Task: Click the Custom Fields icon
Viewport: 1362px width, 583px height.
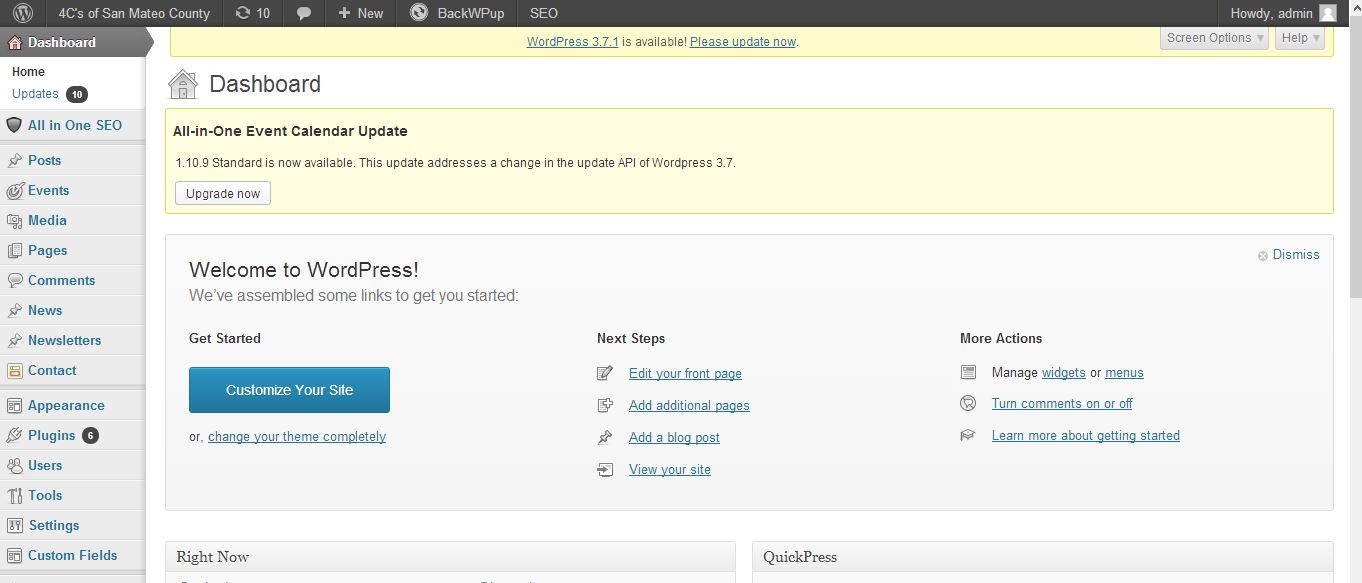Action: tap(14, 555)
